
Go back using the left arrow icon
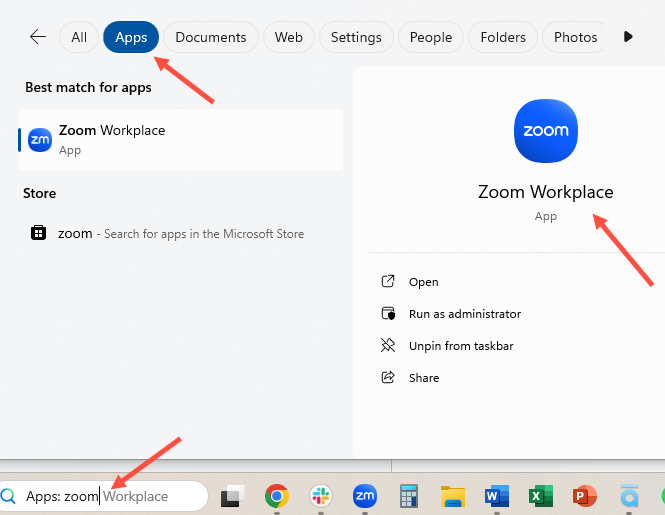click(x=38, y=37)
